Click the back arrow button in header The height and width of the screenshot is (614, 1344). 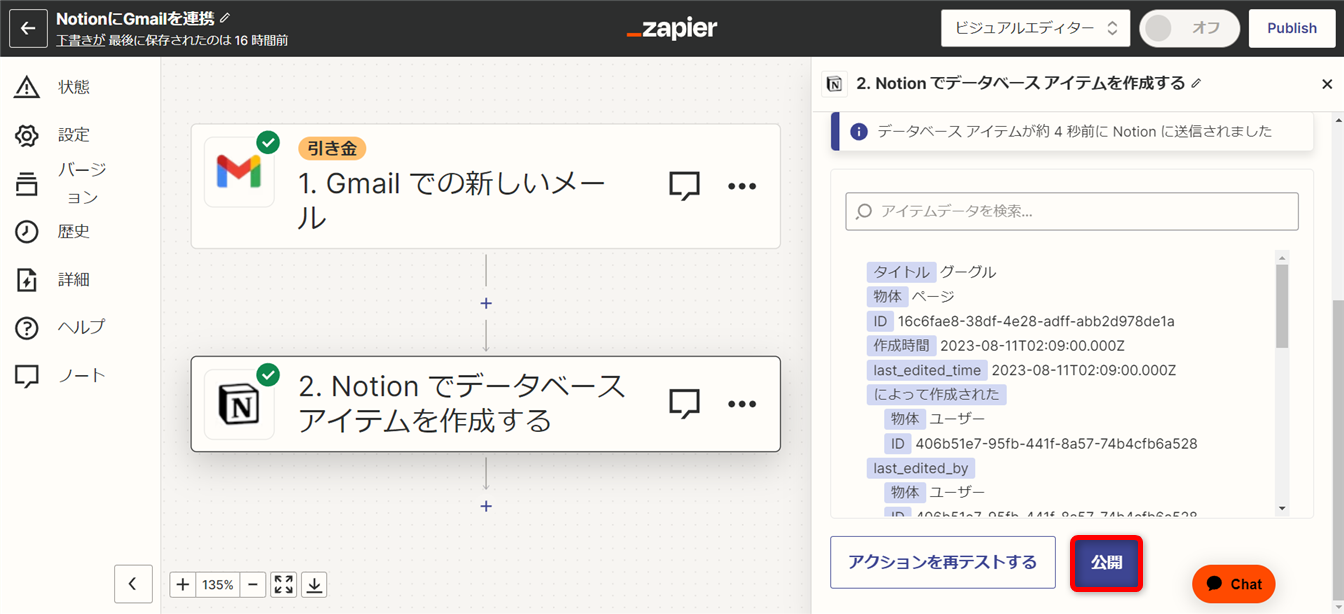28,28
